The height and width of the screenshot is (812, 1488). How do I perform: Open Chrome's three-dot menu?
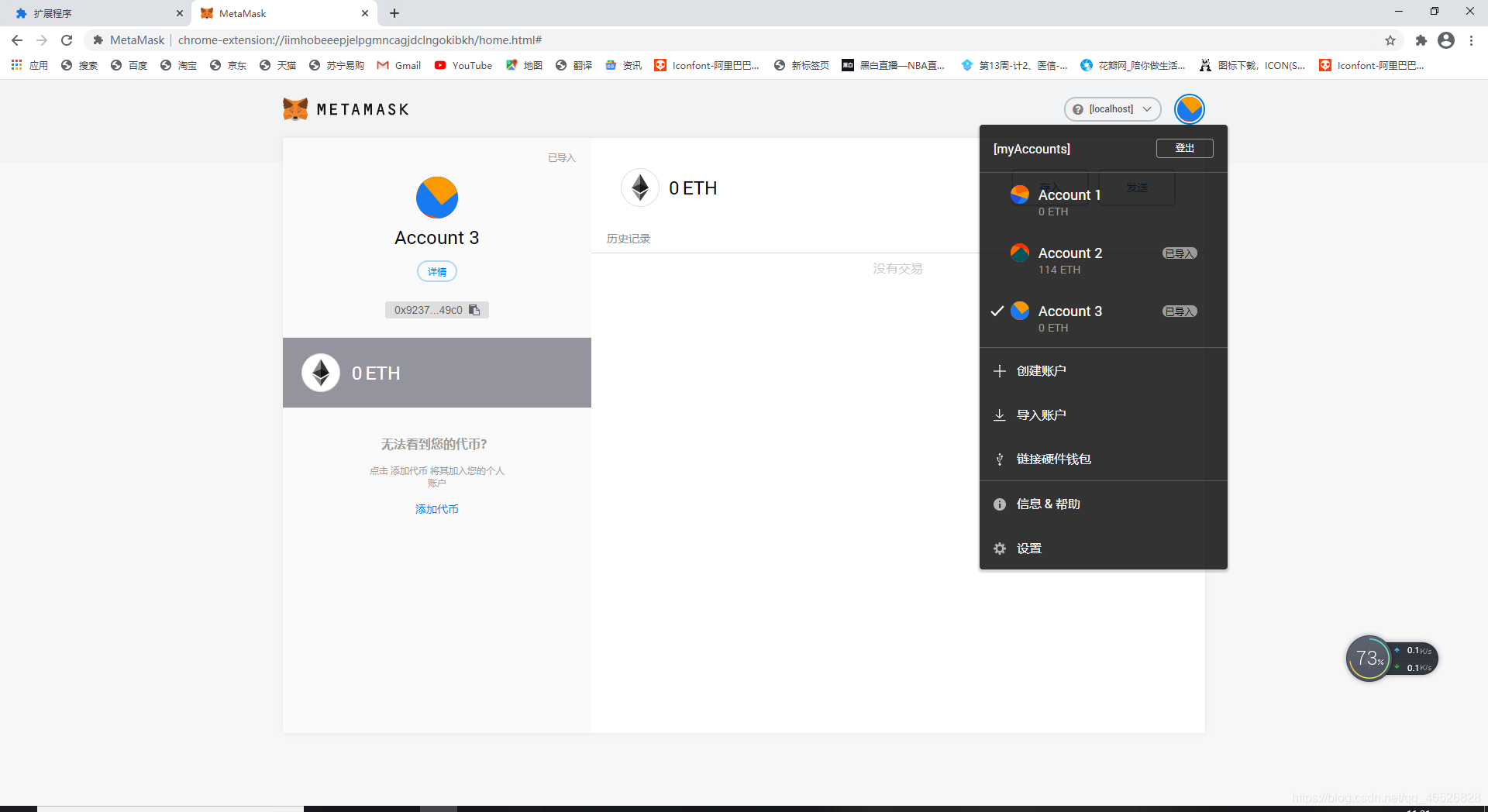[1471, 40]
